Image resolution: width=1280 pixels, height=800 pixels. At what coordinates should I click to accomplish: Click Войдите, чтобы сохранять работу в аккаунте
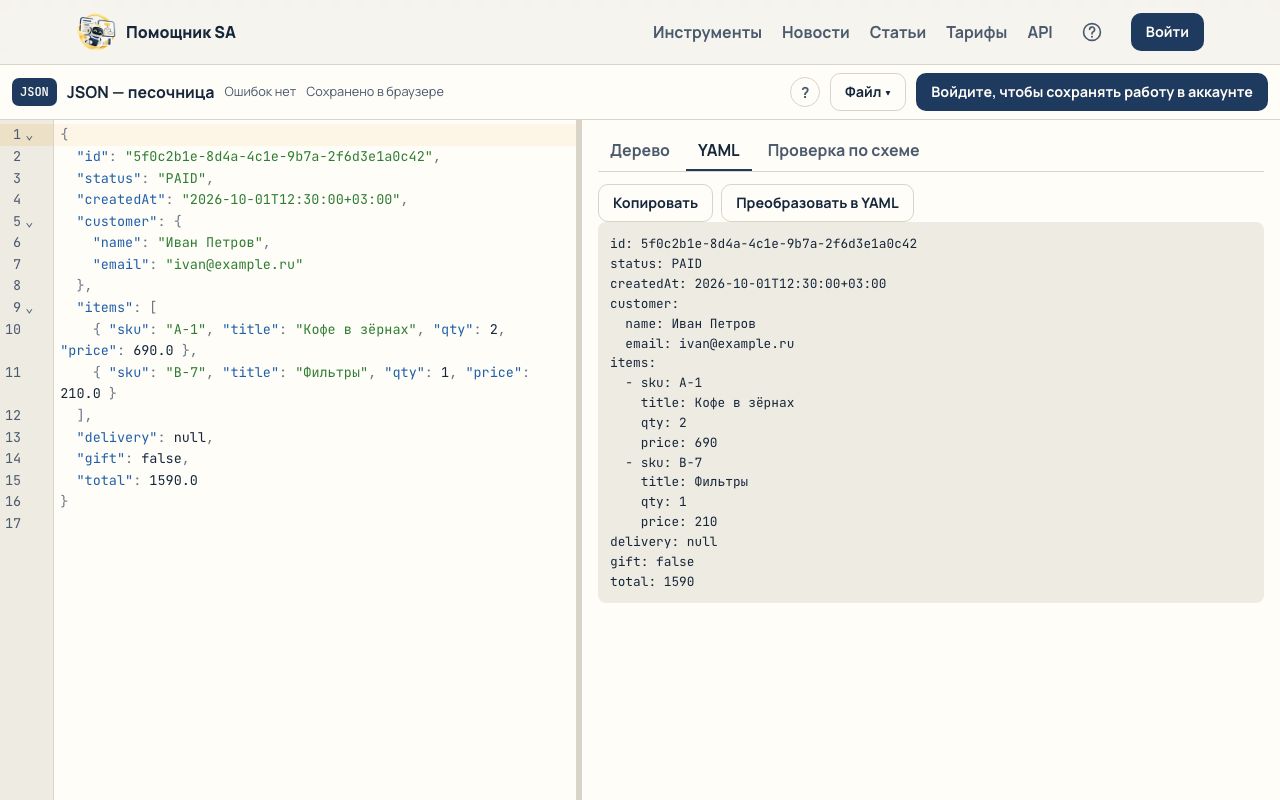(1092, 92)
